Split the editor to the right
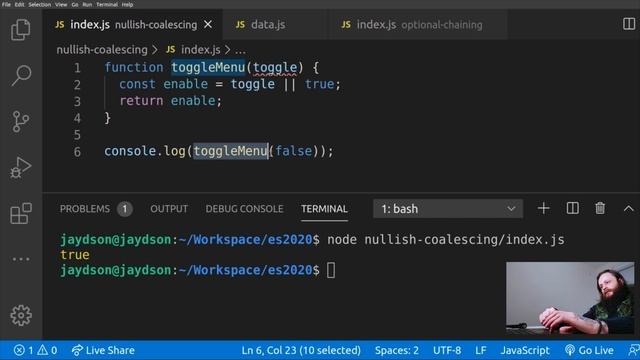 pos(629,24)
